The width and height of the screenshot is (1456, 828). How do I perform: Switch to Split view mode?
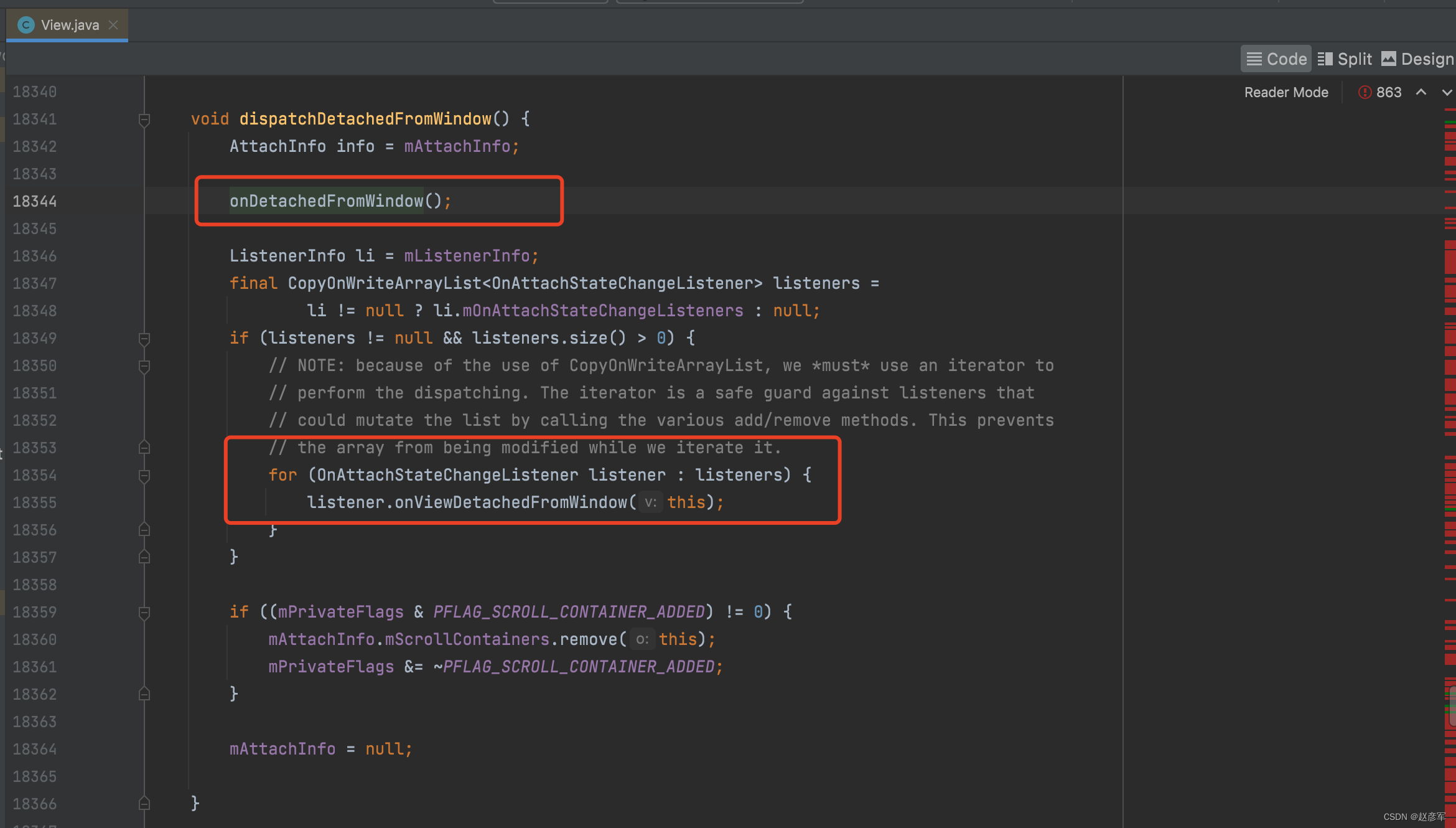[x=1345, y=59]
